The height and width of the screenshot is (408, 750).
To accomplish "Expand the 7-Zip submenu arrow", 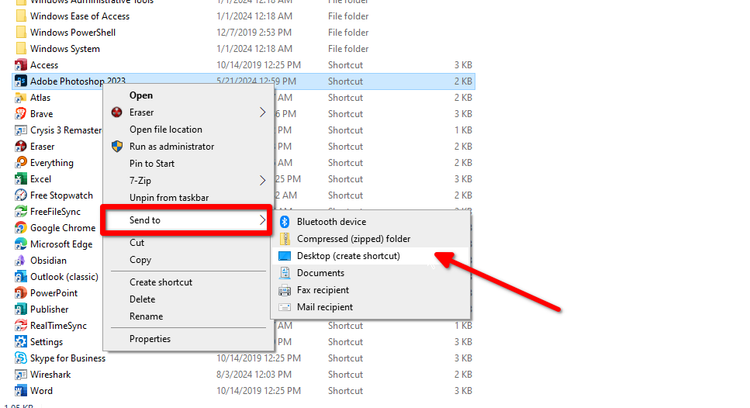I will (x=262, y=180).
